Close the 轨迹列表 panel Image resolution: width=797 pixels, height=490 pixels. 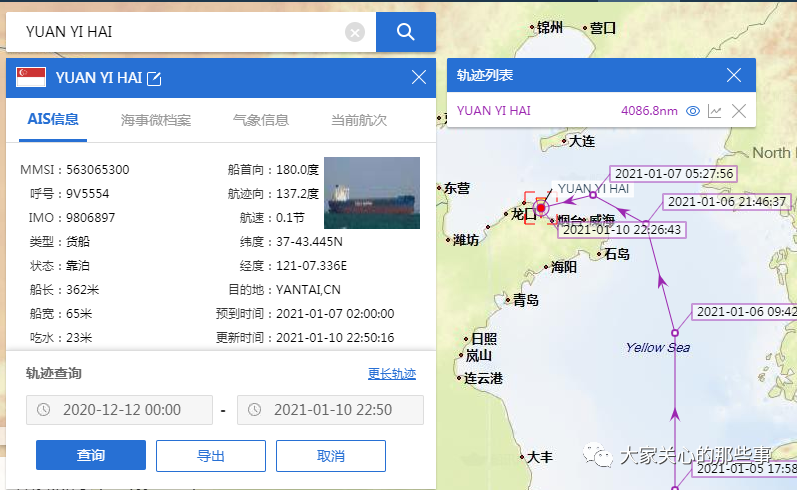click(x=733, y=75)
